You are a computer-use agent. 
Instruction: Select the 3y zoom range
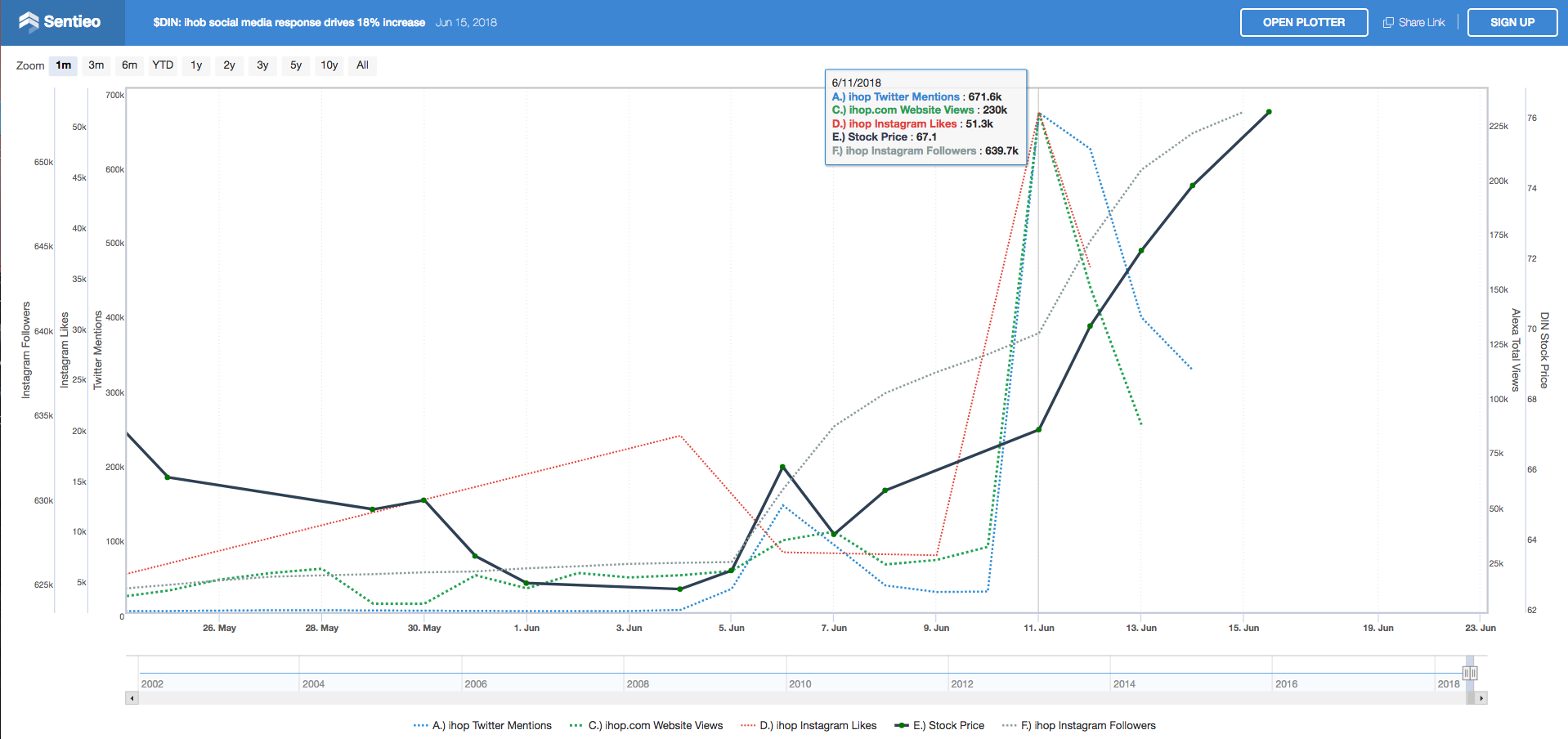click(262, 65)
